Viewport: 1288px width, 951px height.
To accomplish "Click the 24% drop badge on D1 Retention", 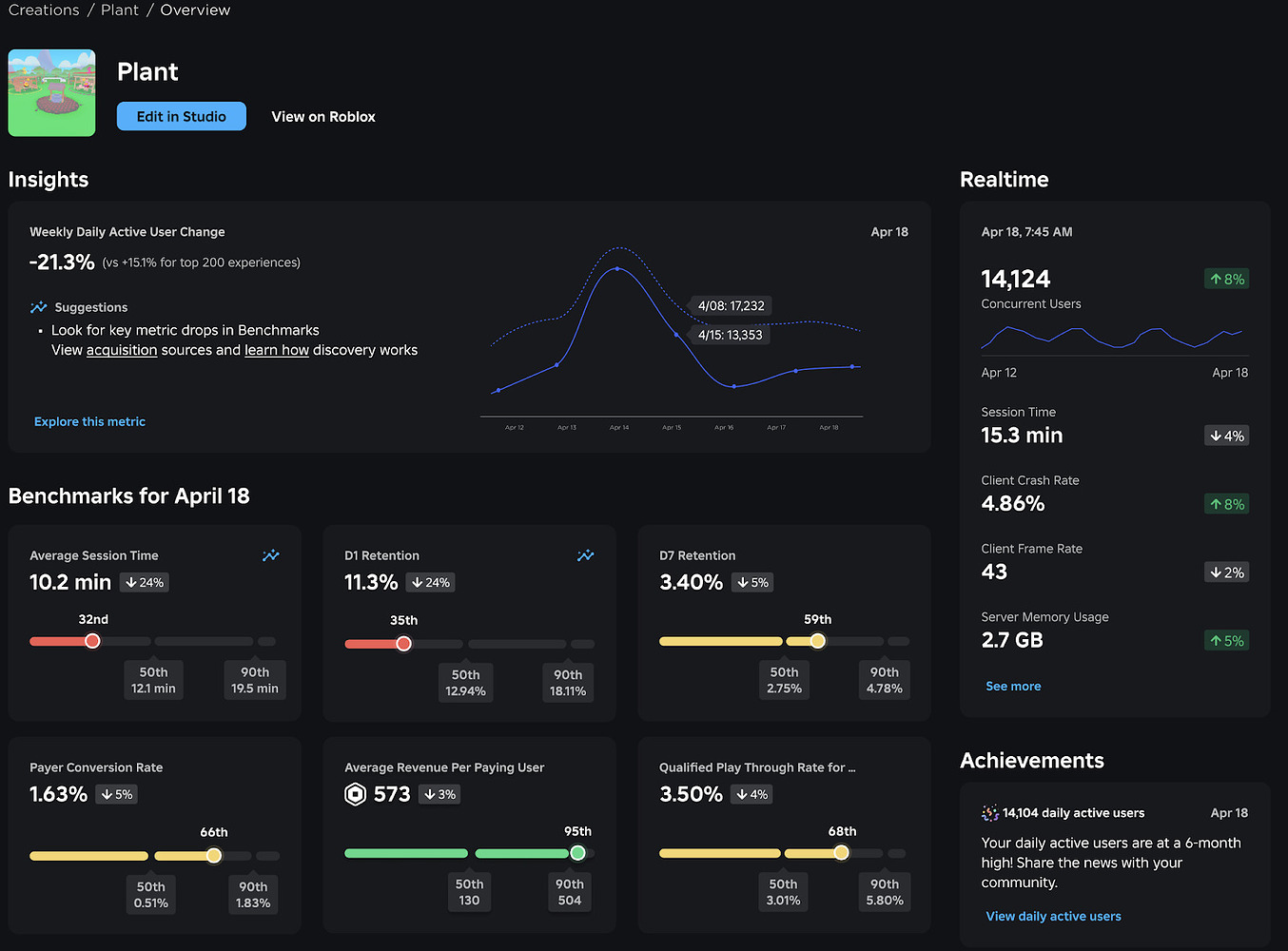I will coord(430,582).
